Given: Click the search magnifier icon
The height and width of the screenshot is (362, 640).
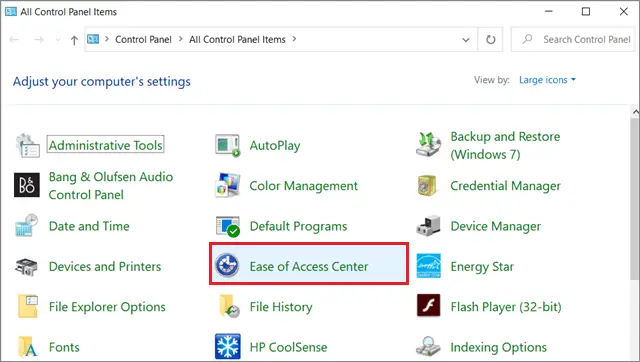Looking at the screenshot, I should (x=527, y=39).
